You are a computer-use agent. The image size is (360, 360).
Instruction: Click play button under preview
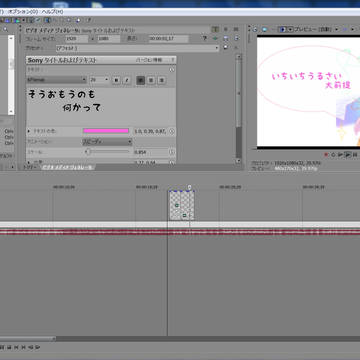(x=347, y=154)
